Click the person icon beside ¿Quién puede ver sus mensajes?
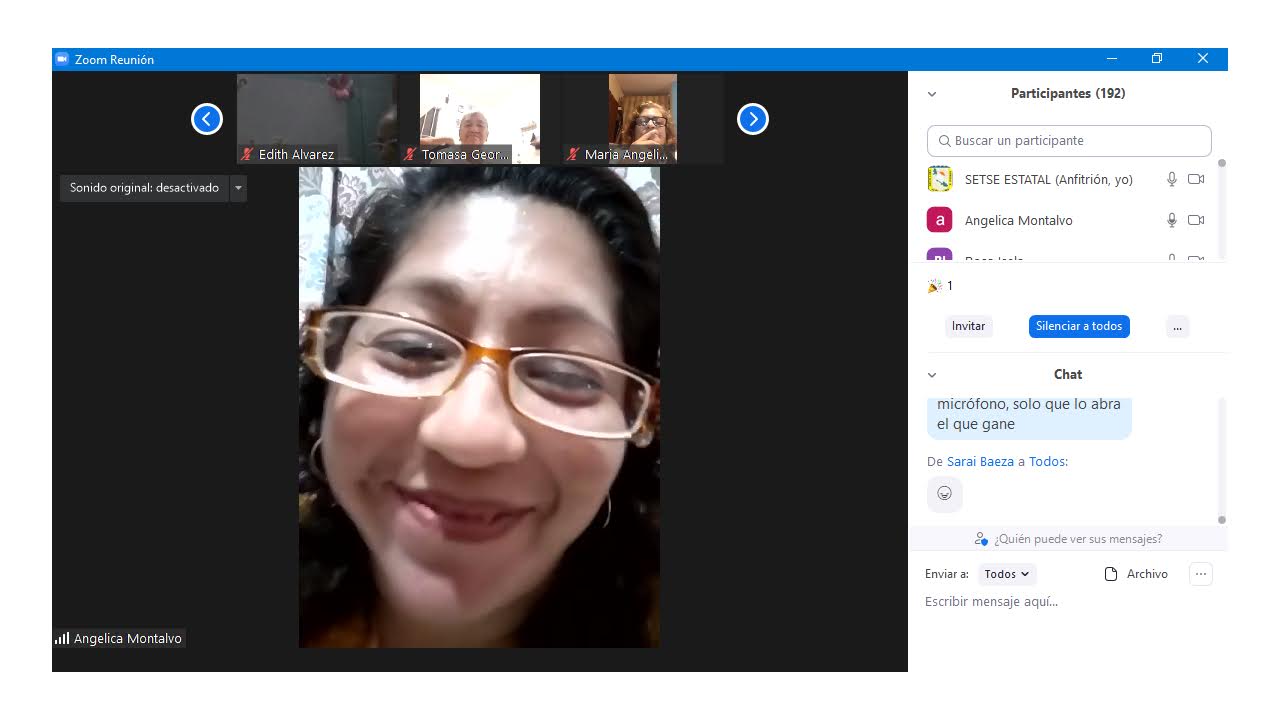 coord(981,539)
